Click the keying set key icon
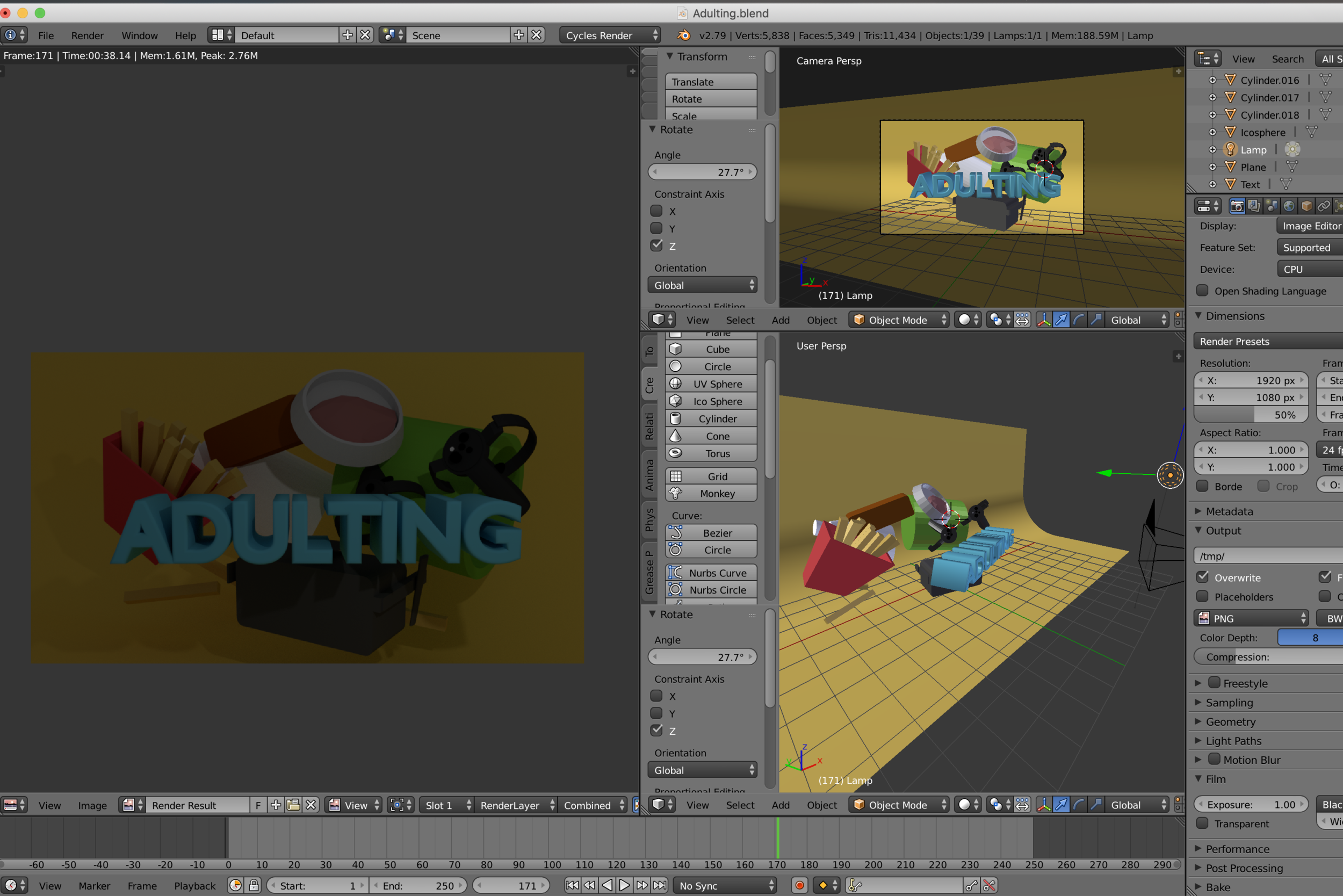1343x896 pixels. pyautogui.click(x=855, y=885)
